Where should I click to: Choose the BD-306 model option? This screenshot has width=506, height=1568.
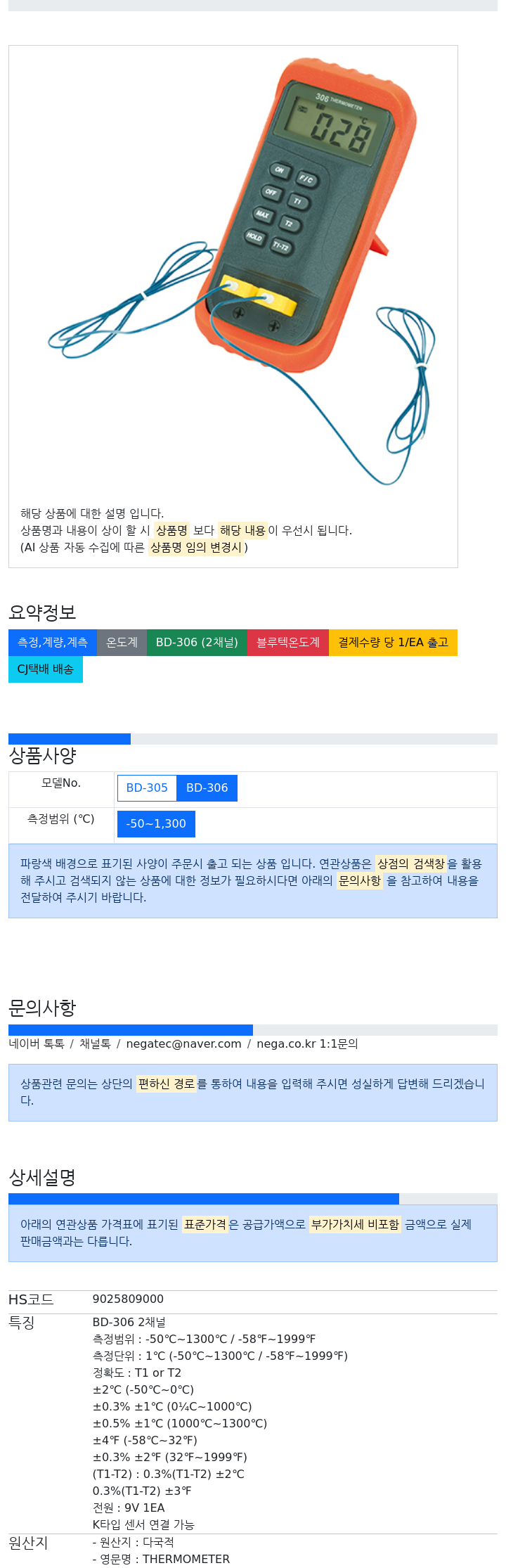click(x=207, y=788)
